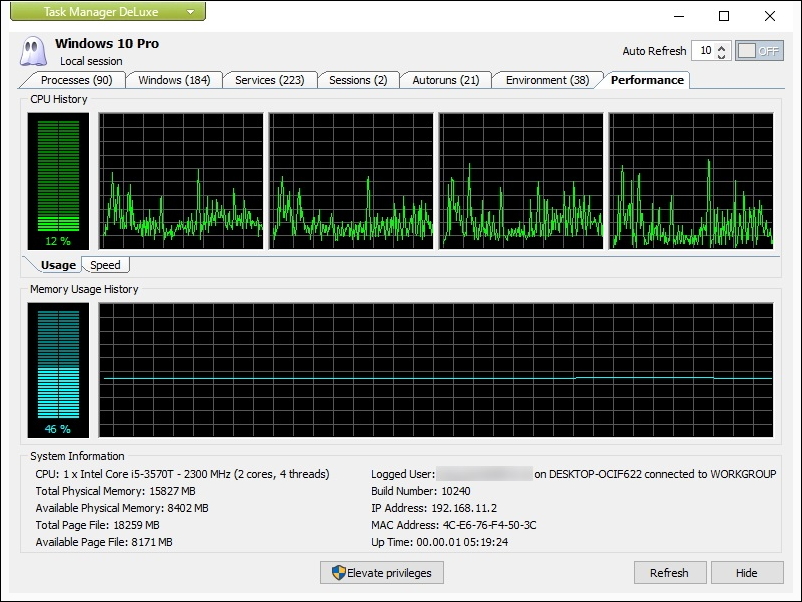This screenshot has height=602, width=802.
Task: Close the Task Manager DeLuxe window
Action: tap(769, 16)
